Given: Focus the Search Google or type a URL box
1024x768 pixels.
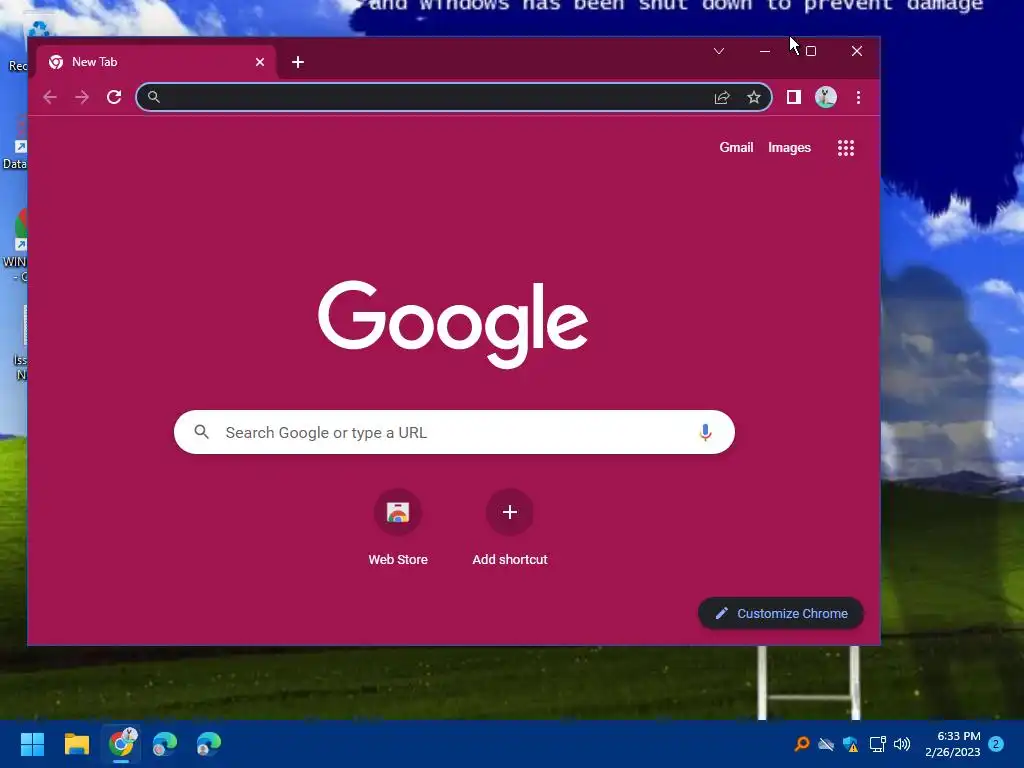Looking at the screenshot, I should [455, 432].
